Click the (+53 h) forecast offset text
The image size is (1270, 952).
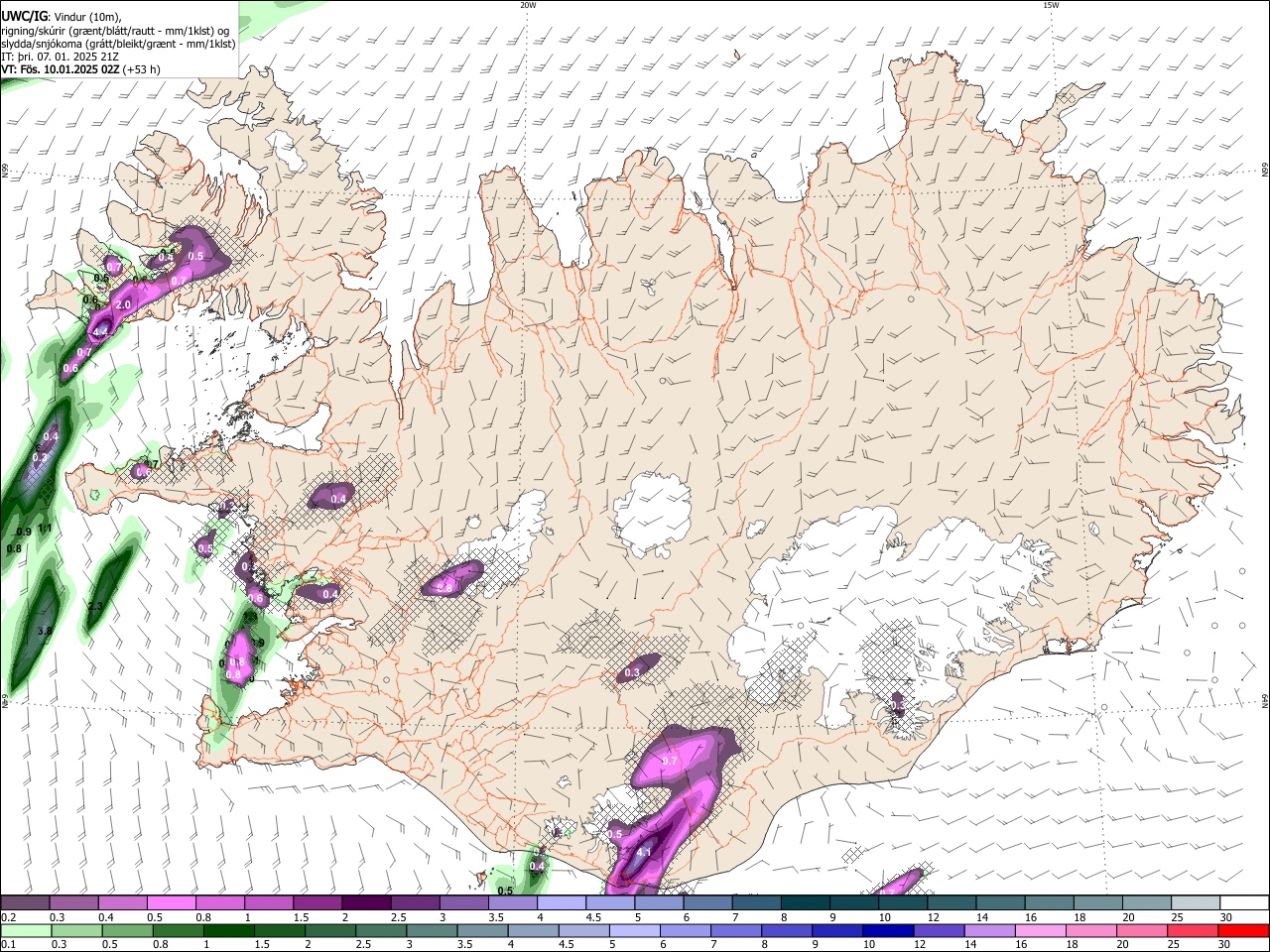(142, 69)
